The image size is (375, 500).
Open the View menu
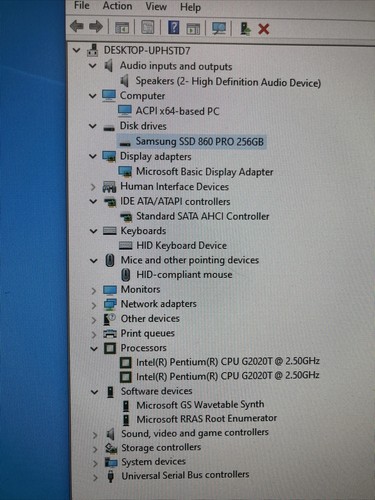pyautogui.click(x=156, y=6)
